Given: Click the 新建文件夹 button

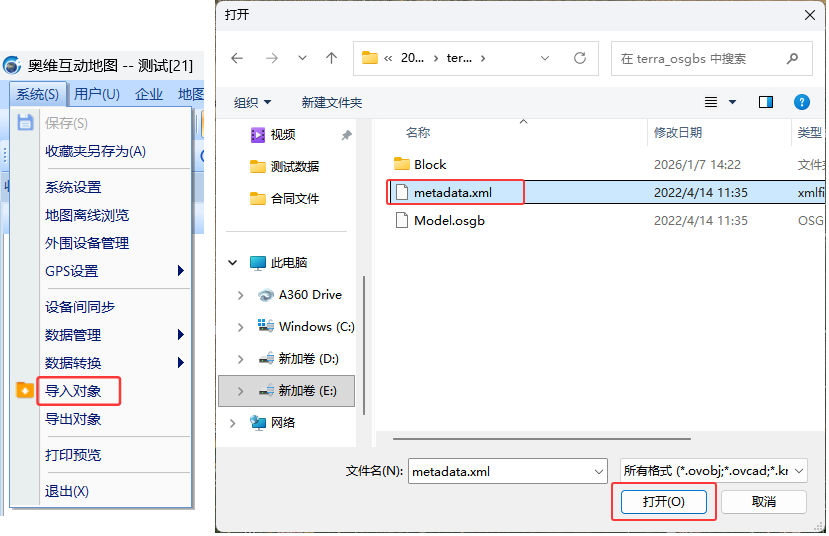Looking at the screenshot, I should click(x=331, y=103).
